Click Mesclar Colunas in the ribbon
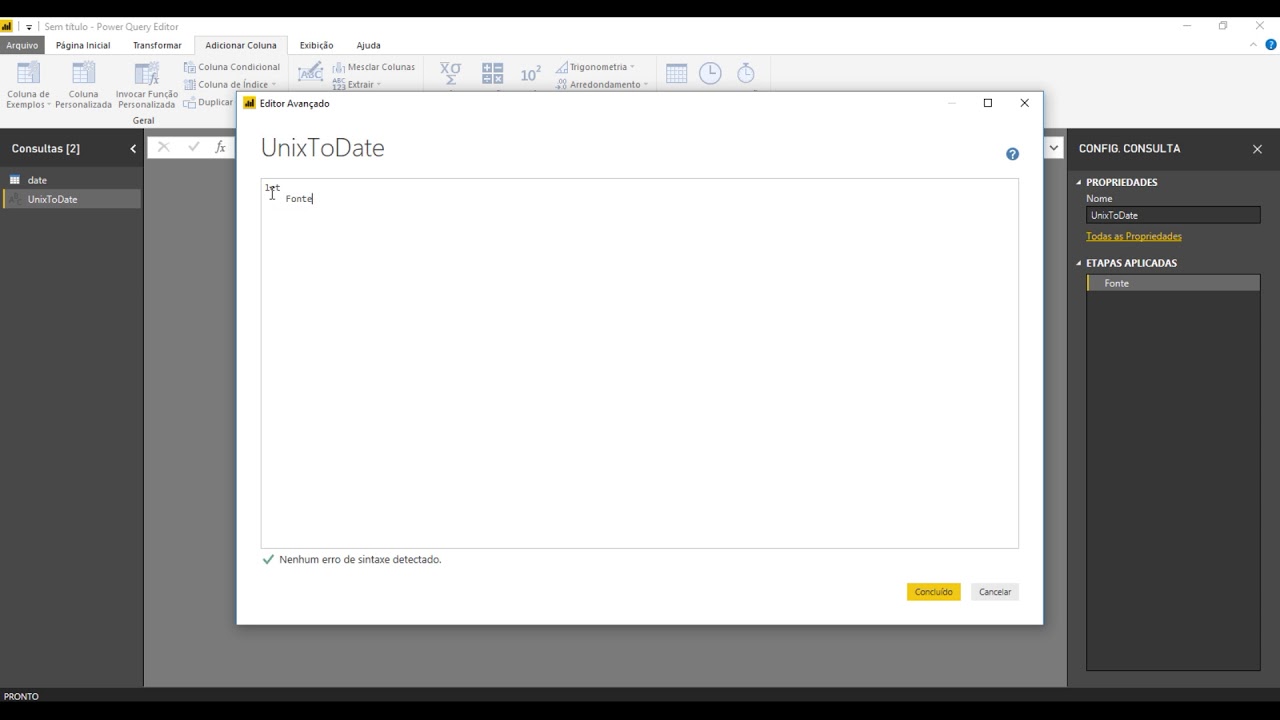Image resolution: width=1280 pixels, height=720 pixels. pos(374,67)
